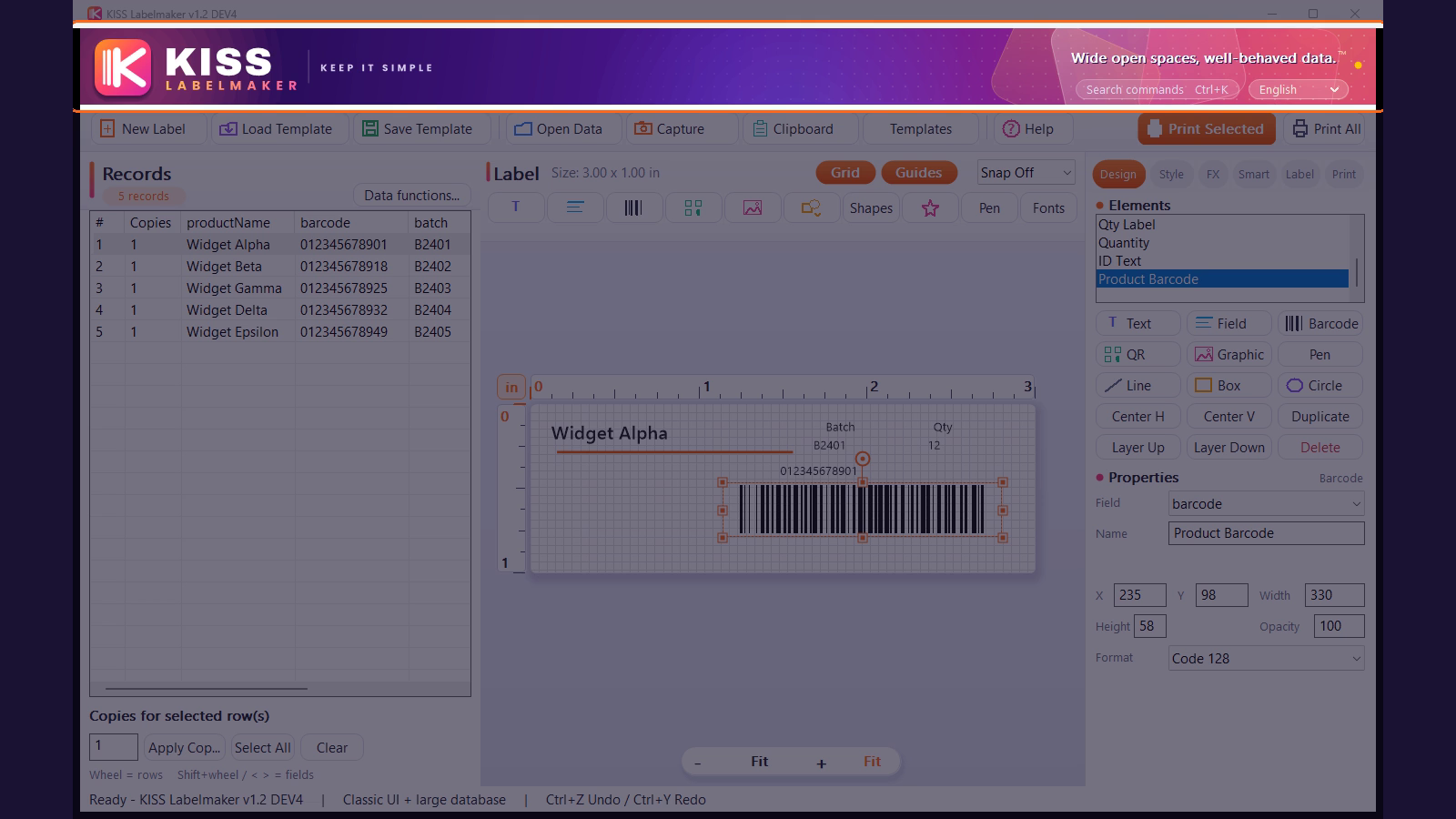Switch to the Style tab
Image resolution: width=1456 pixels, height=819 pixels.
click(1171, 175)
